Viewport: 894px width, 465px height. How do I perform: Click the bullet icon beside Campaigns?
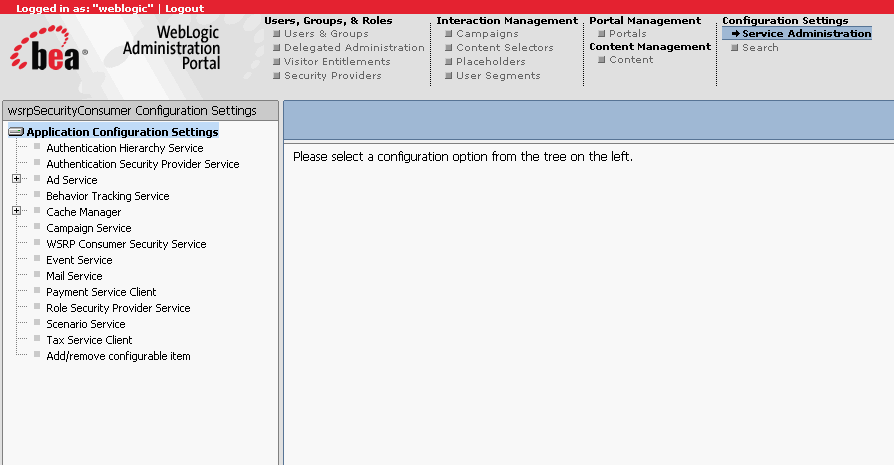coord(449,34)
